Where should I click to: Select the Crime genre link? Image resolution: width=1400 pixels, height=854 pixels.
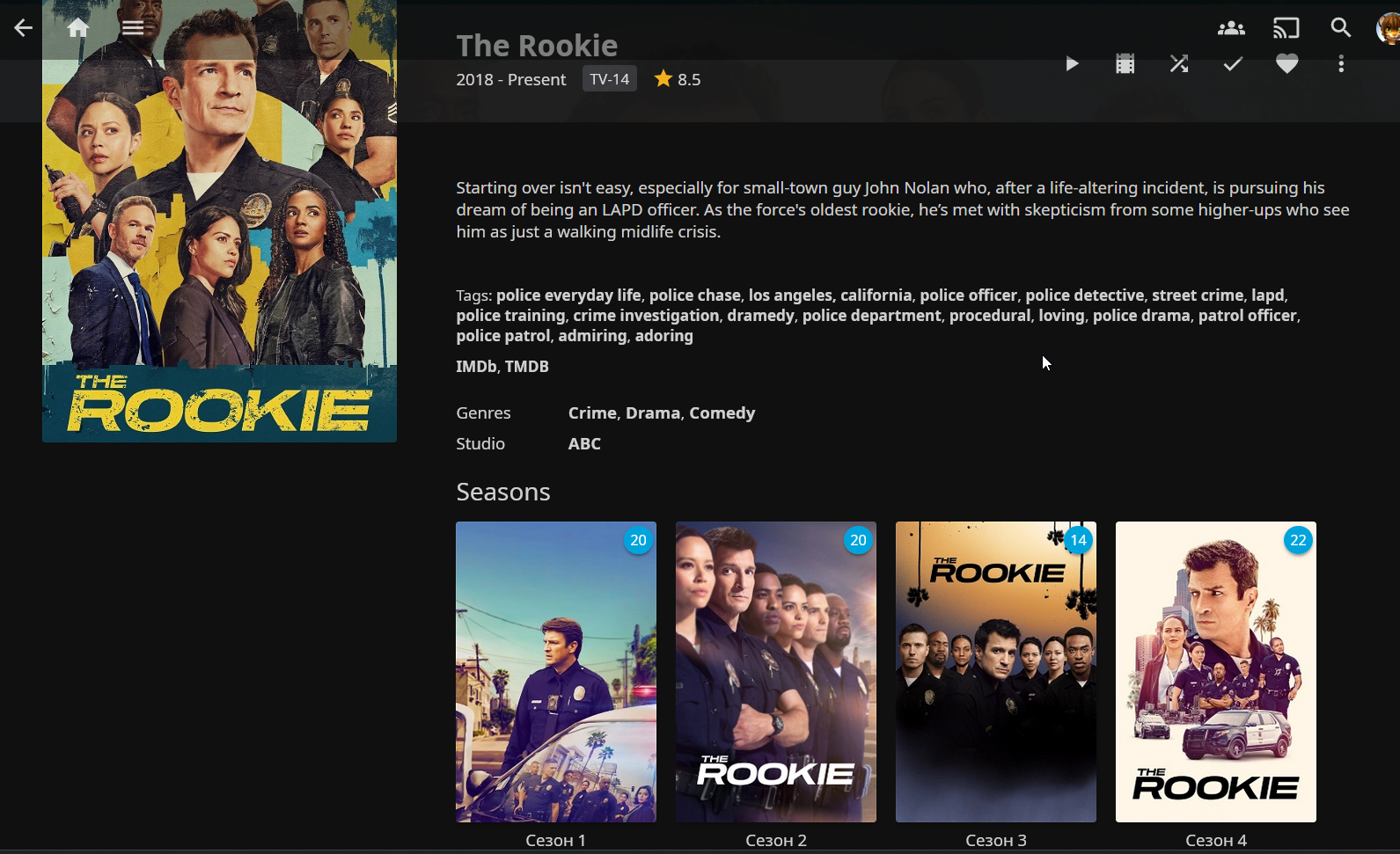(592, 412)
